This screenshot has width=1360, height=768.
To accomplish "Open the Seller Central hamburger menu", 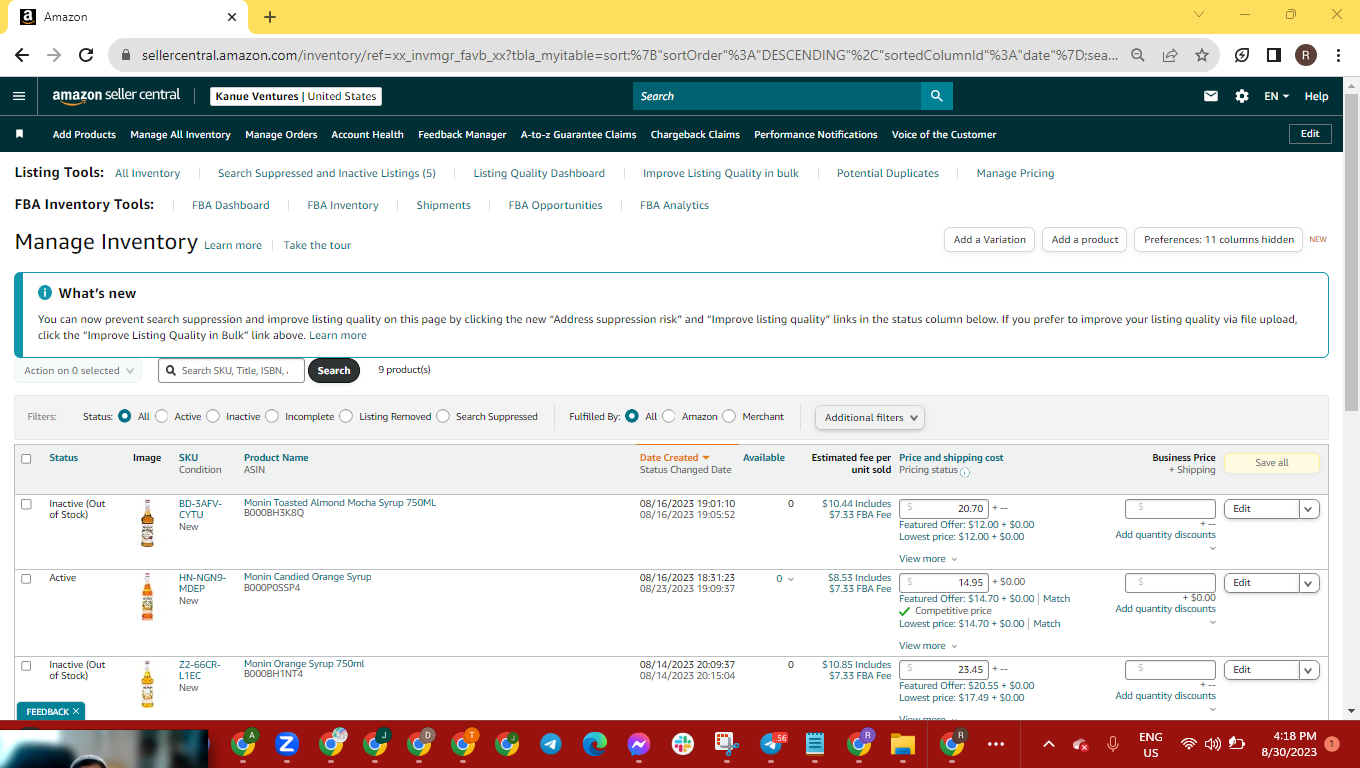I will point(19,96).
